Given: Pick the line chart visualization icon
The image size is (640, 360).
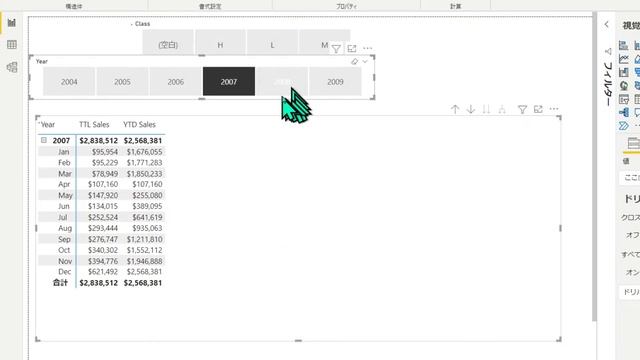Looking at the screenshot, I should [624, 59].
